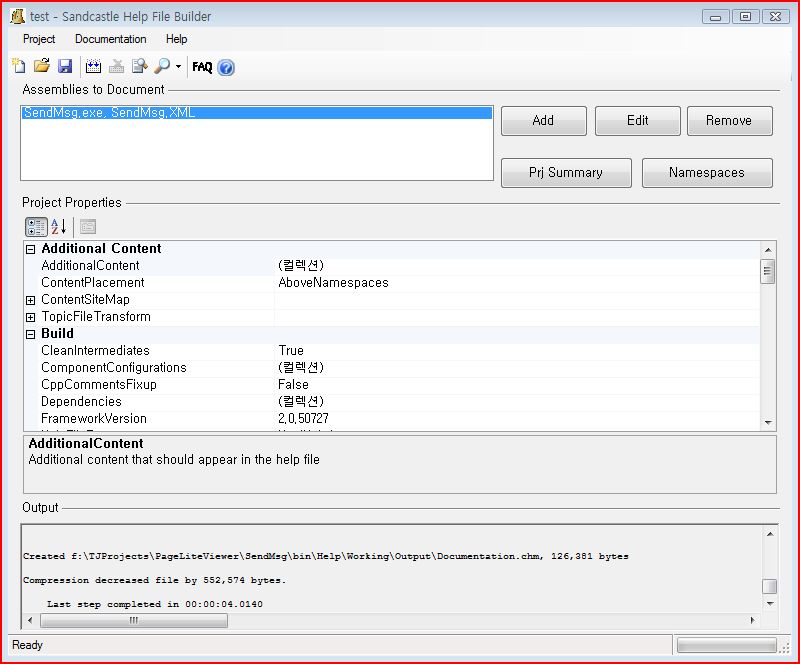Click the output pane vertical scrollbar thumb
Viewport: 800px width, 664px height.
pyautogui.click(x=770, y=586)
